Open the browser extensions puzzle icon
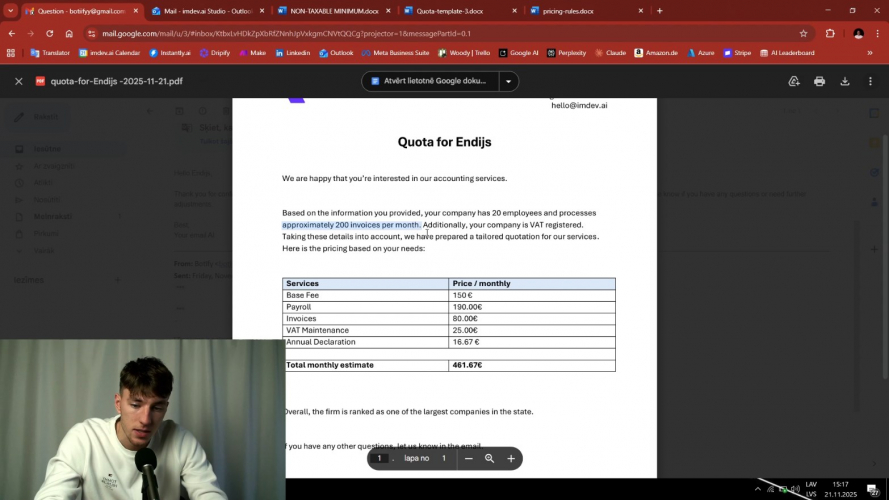The image size is (889, 500). coord(830,33)
